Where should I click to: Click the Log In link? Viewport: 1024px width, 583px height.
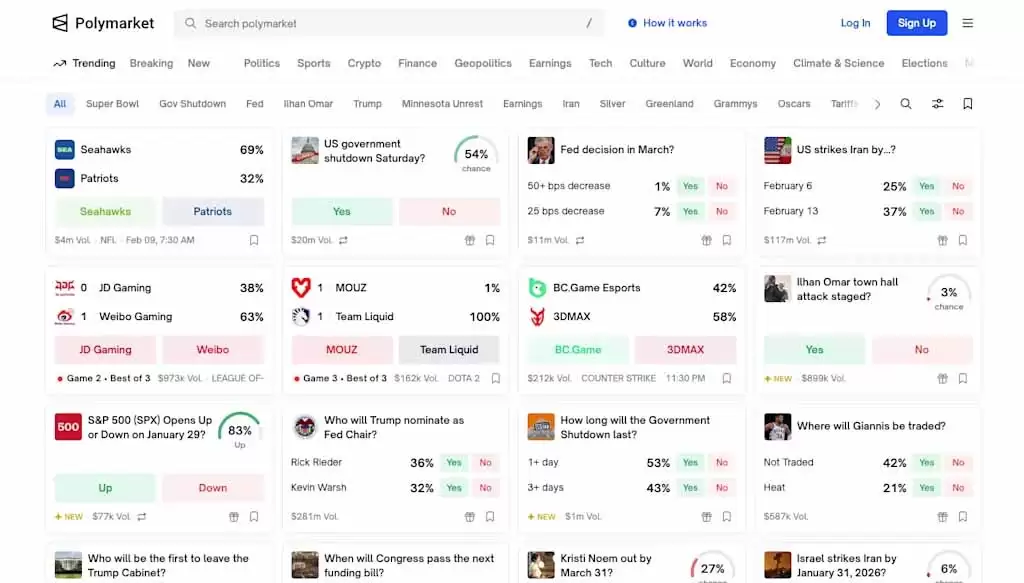[855, 23]
